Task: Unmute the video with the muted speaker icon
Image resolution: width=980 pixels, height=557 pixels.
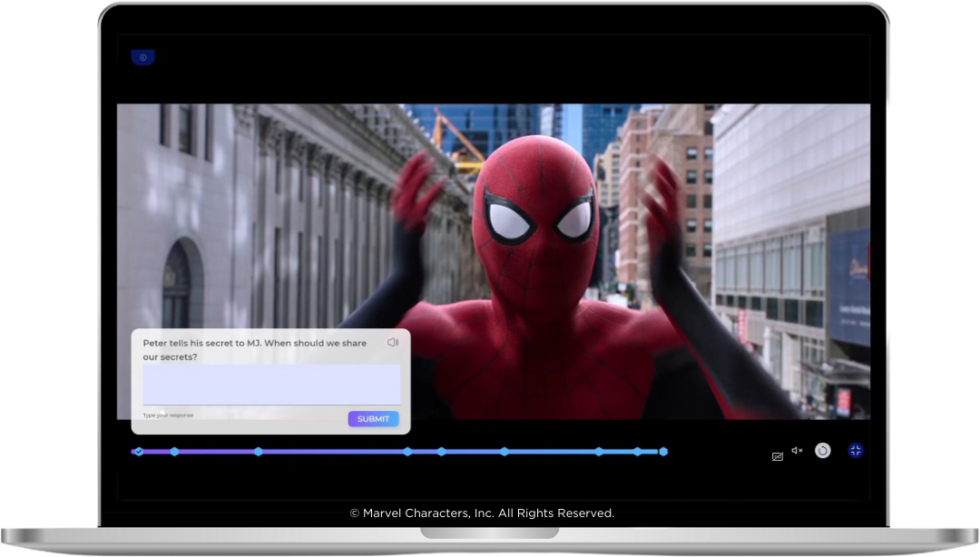Action: [x=797, y=451]
